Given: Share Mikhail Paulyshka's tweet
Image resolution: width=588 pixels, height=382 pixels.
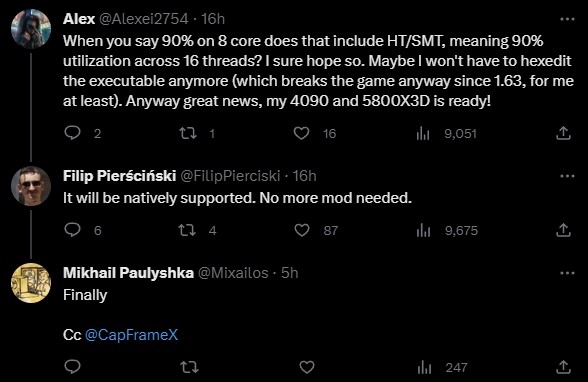Looking at the screenshot, I should coord(563,367).
